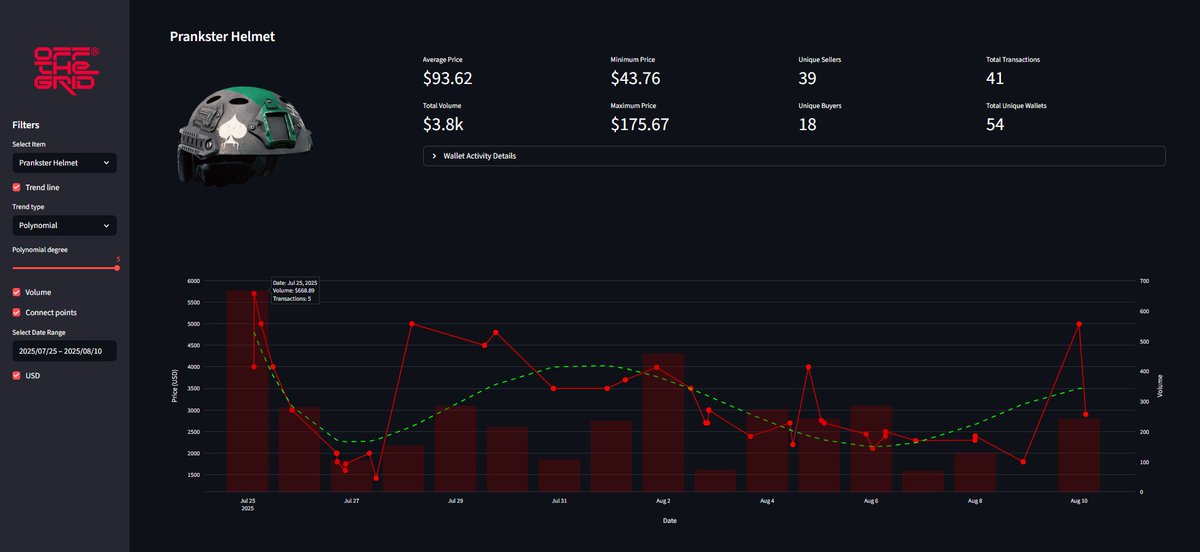
Task: Click the Average Price value $93.62
Action: click(x=447, y=78)
